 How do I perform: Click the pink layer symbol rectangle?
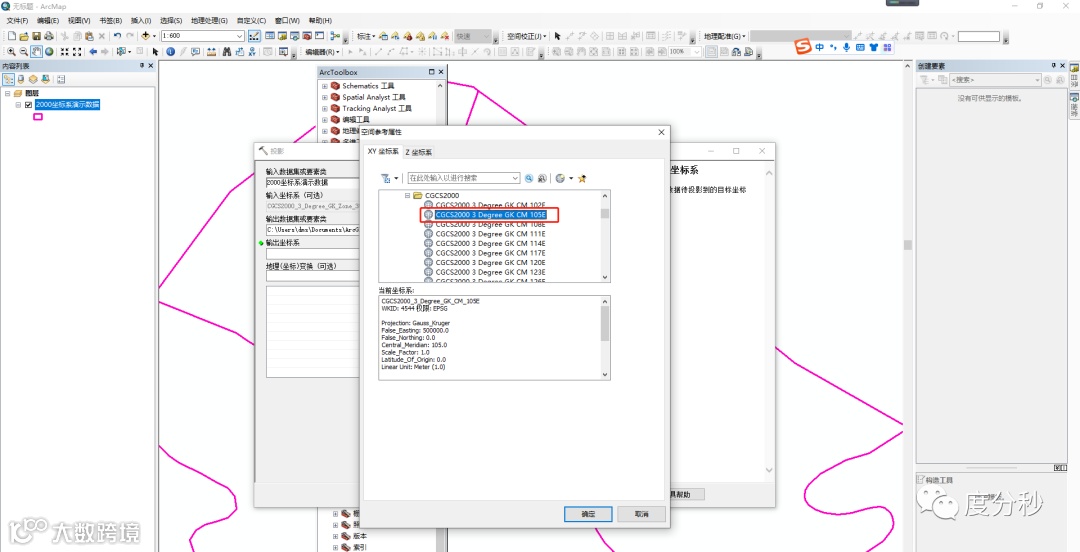pos(38,117)
